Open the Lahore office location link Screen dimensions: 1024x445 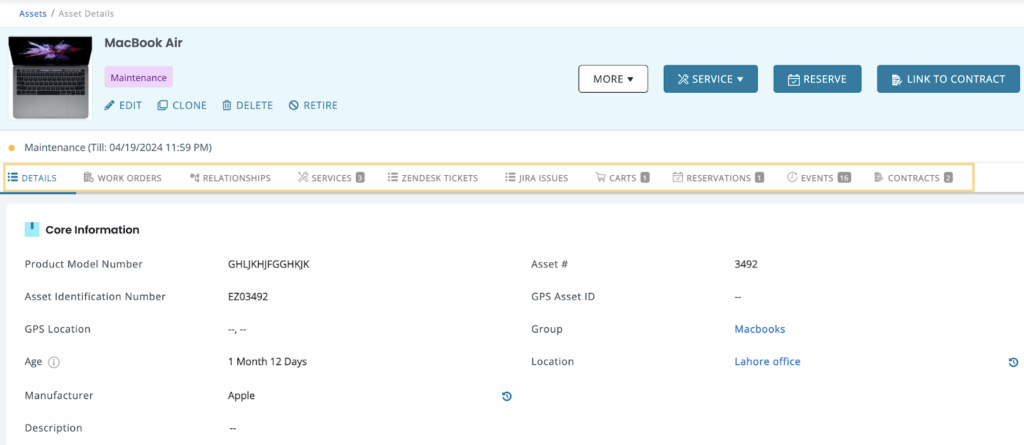coord(767,362)
